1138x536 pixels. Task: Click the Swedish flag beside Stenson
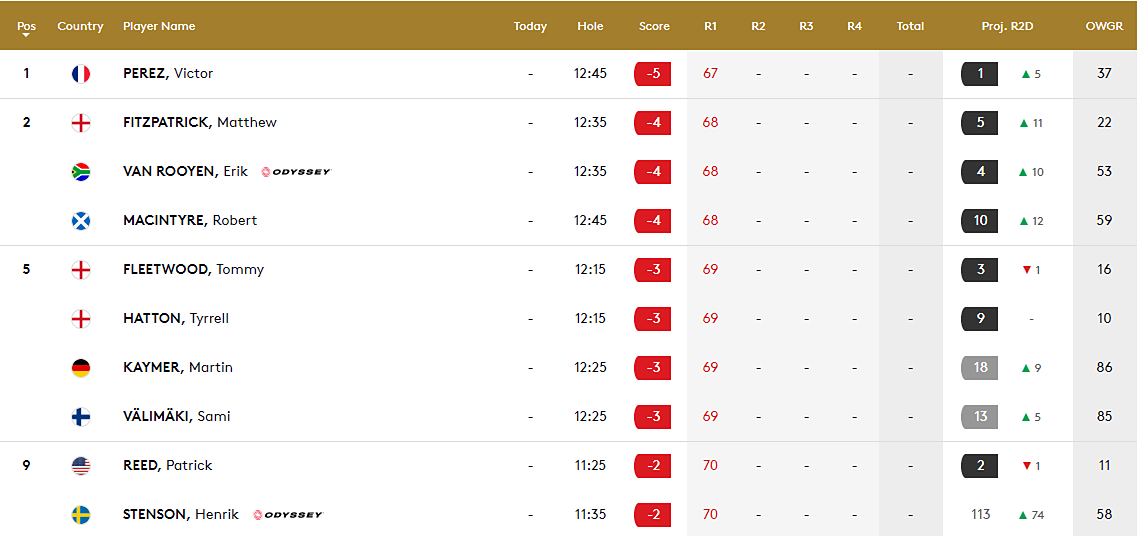pos(81,515)
